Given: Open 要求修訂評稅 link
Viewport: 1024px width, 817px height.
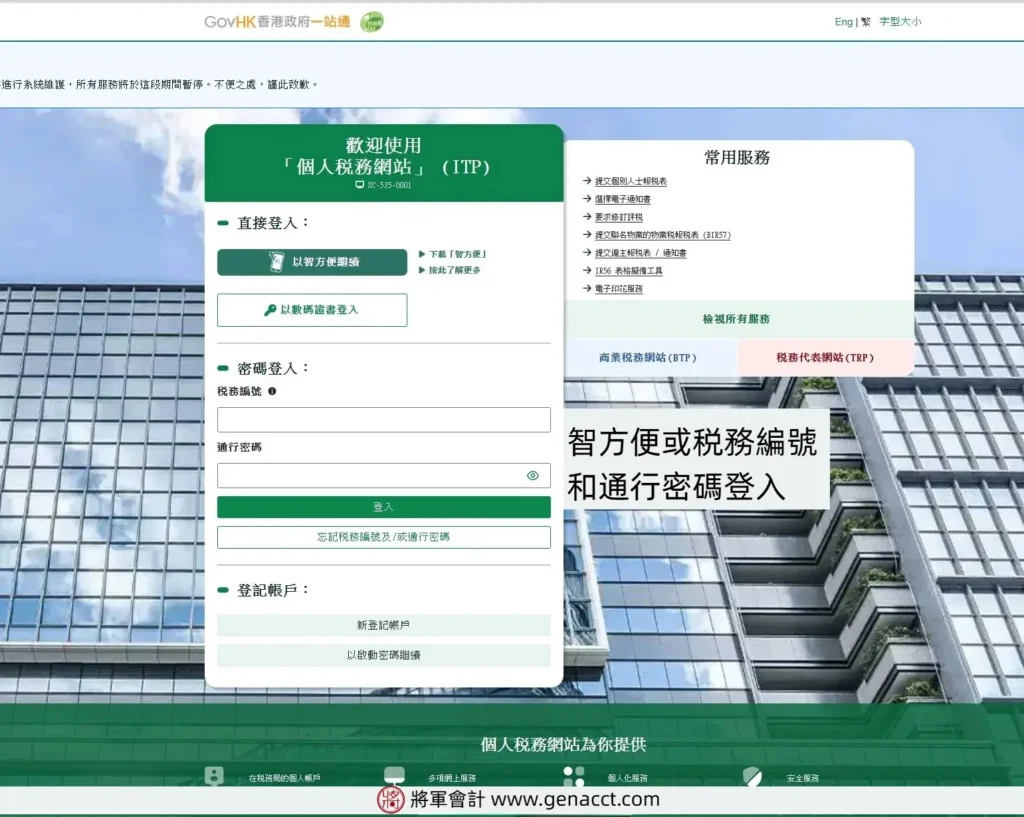Looking at the screenshot, I should click(618, 217).
